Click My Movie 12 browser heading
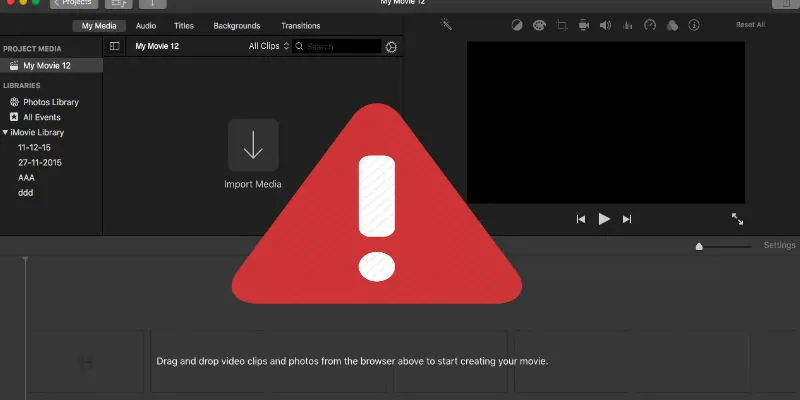 (x=157, y=46)
